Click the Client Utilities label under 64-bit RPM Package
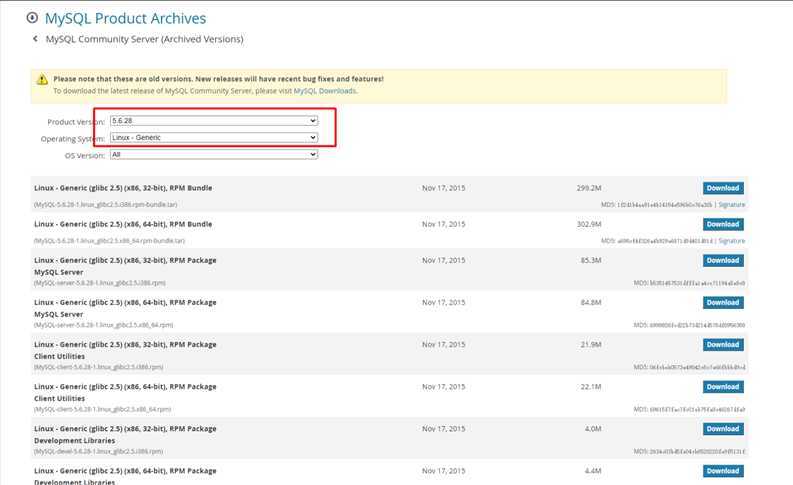 (x=59, y=399)
